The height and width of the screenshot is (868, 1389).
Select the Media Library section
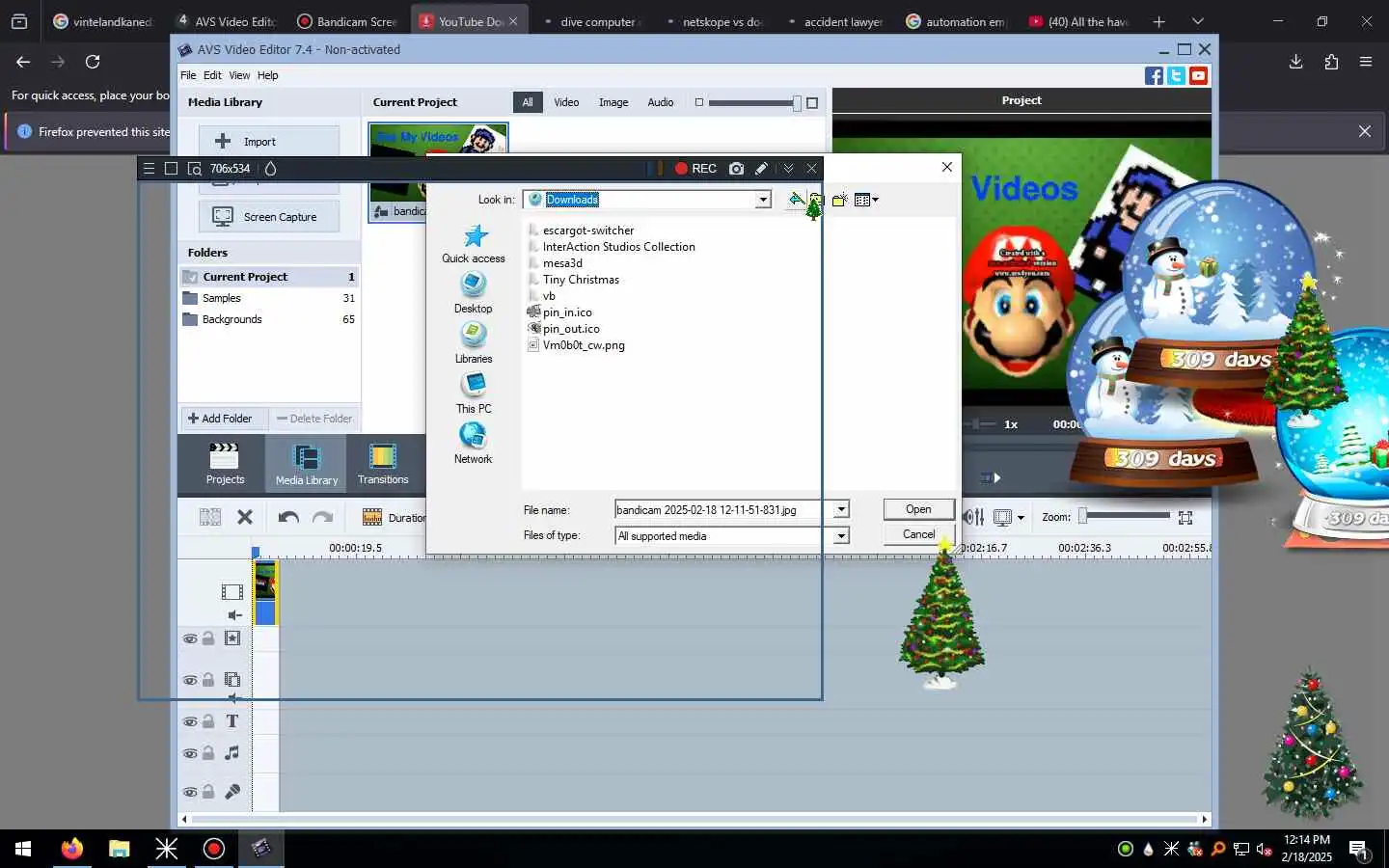307,463
